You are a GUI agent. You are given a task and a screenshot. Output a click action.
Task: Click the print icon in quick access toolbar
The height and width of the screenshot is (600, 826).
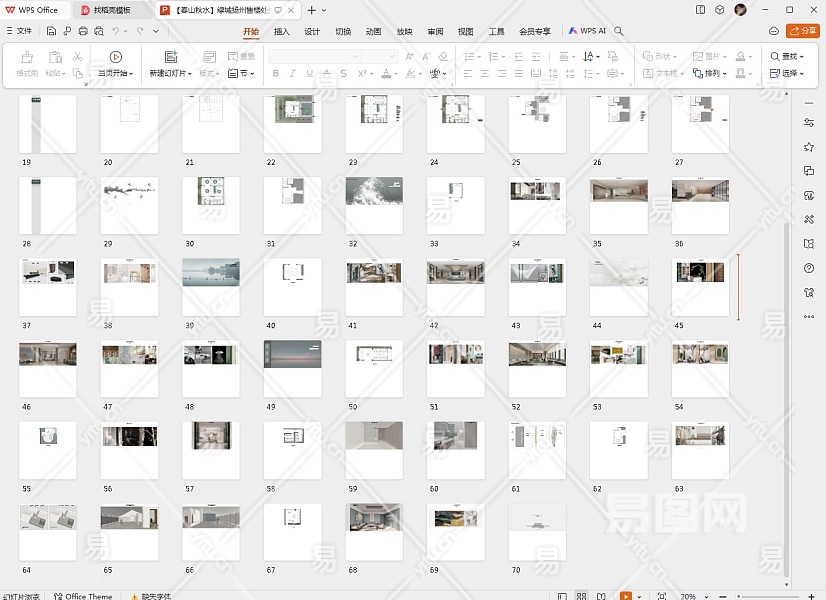tap(83, 31)
